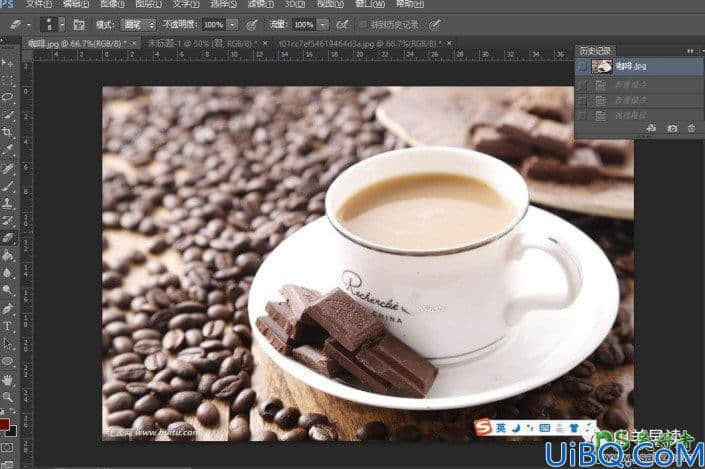Screen dimensions: 705x469
Task: Enable airbrush mode icon
Action: tap(342, 25)
